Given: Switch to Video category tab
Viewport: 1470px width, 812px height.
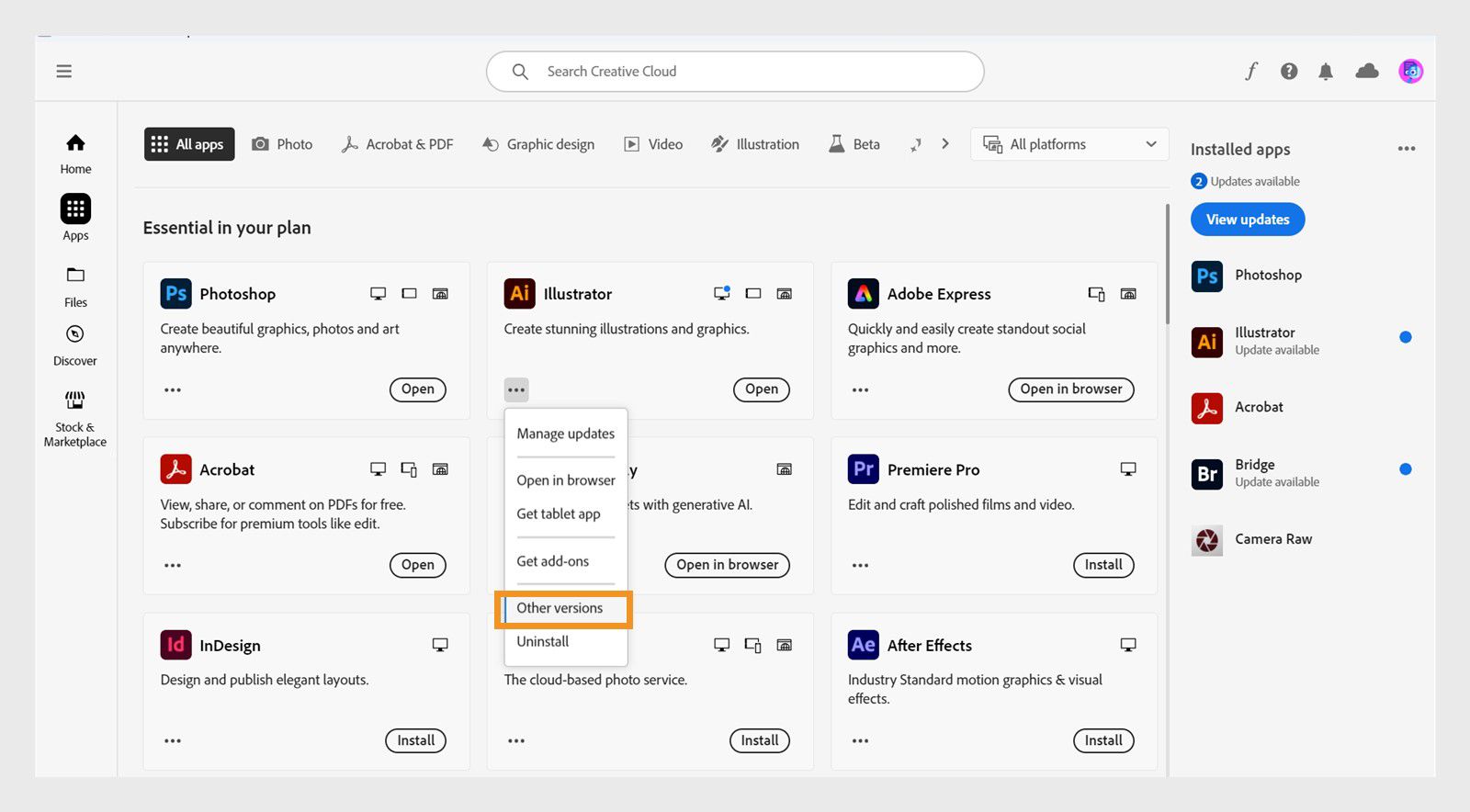Looking at the screenshot, I should pyautogui.click(x=653, y=144).
